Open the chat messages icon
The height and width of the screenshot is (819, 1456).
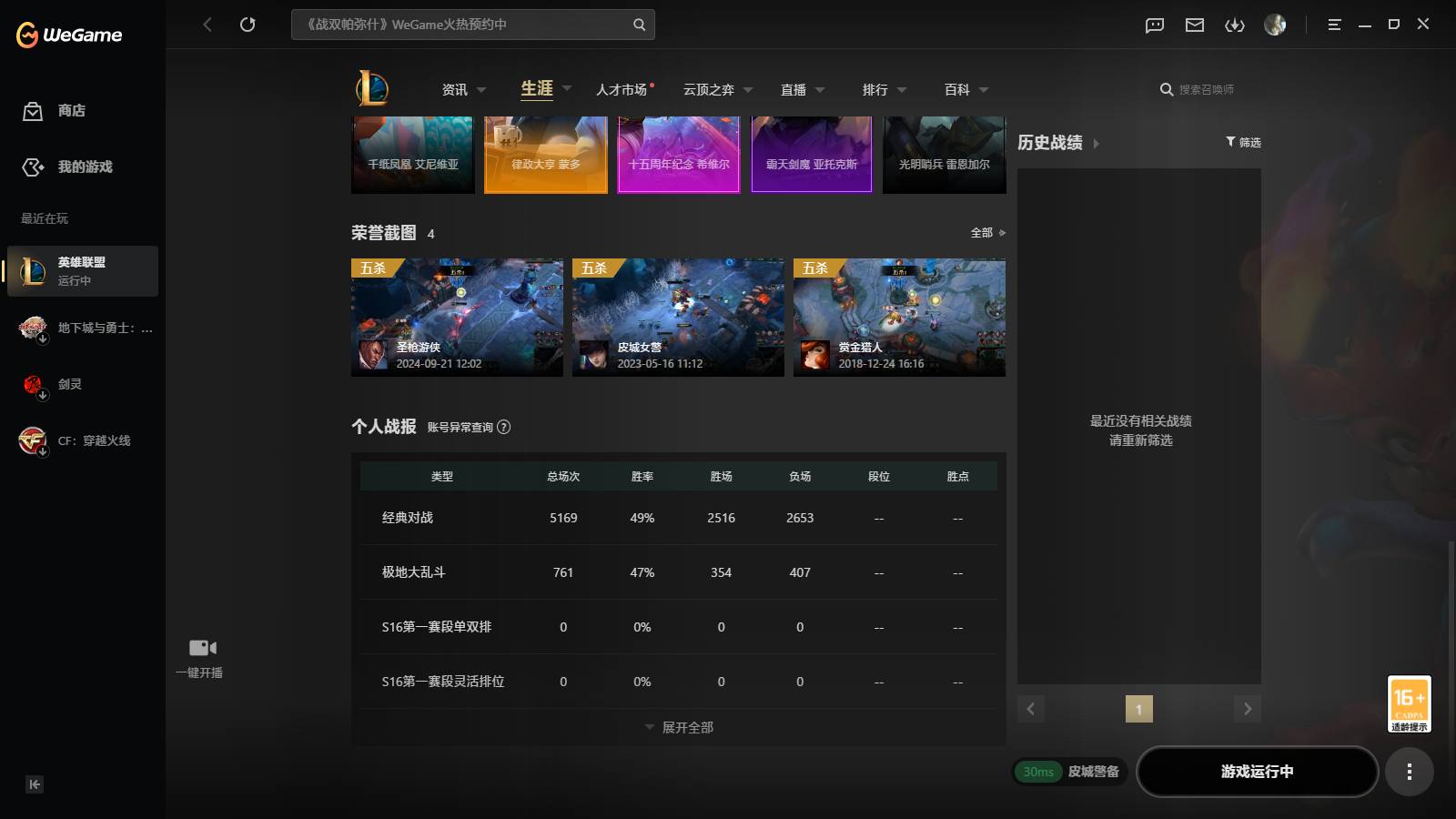pyautogui.click(x=1155, y=25)
